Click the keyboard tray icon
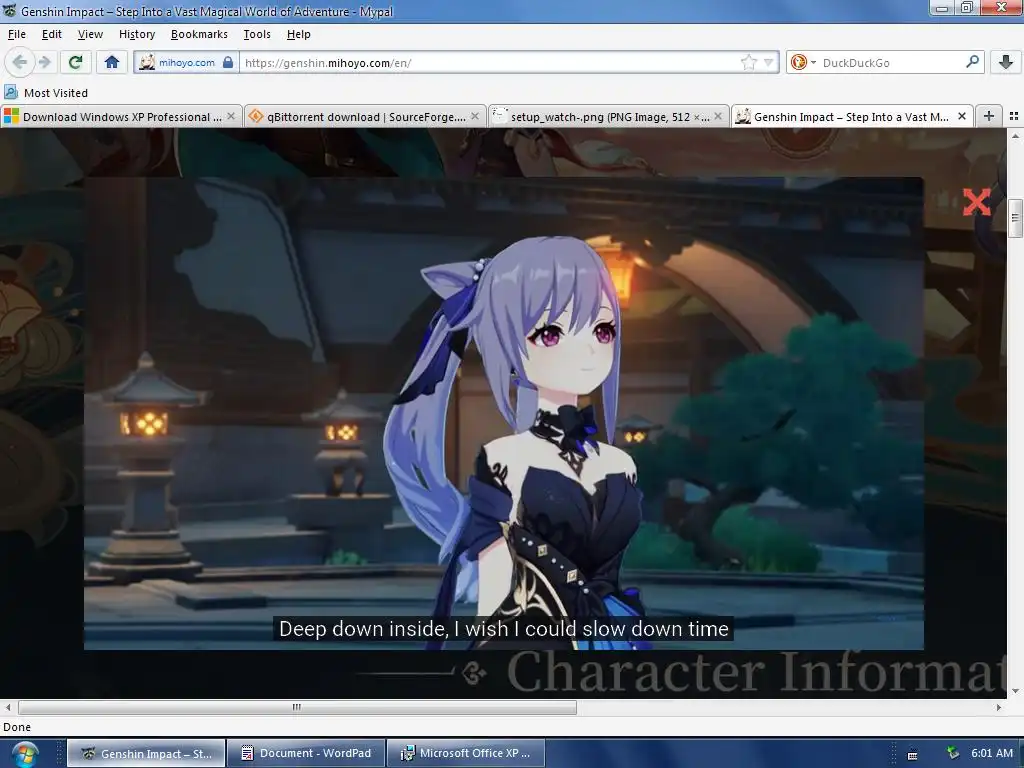 (913, 755)
